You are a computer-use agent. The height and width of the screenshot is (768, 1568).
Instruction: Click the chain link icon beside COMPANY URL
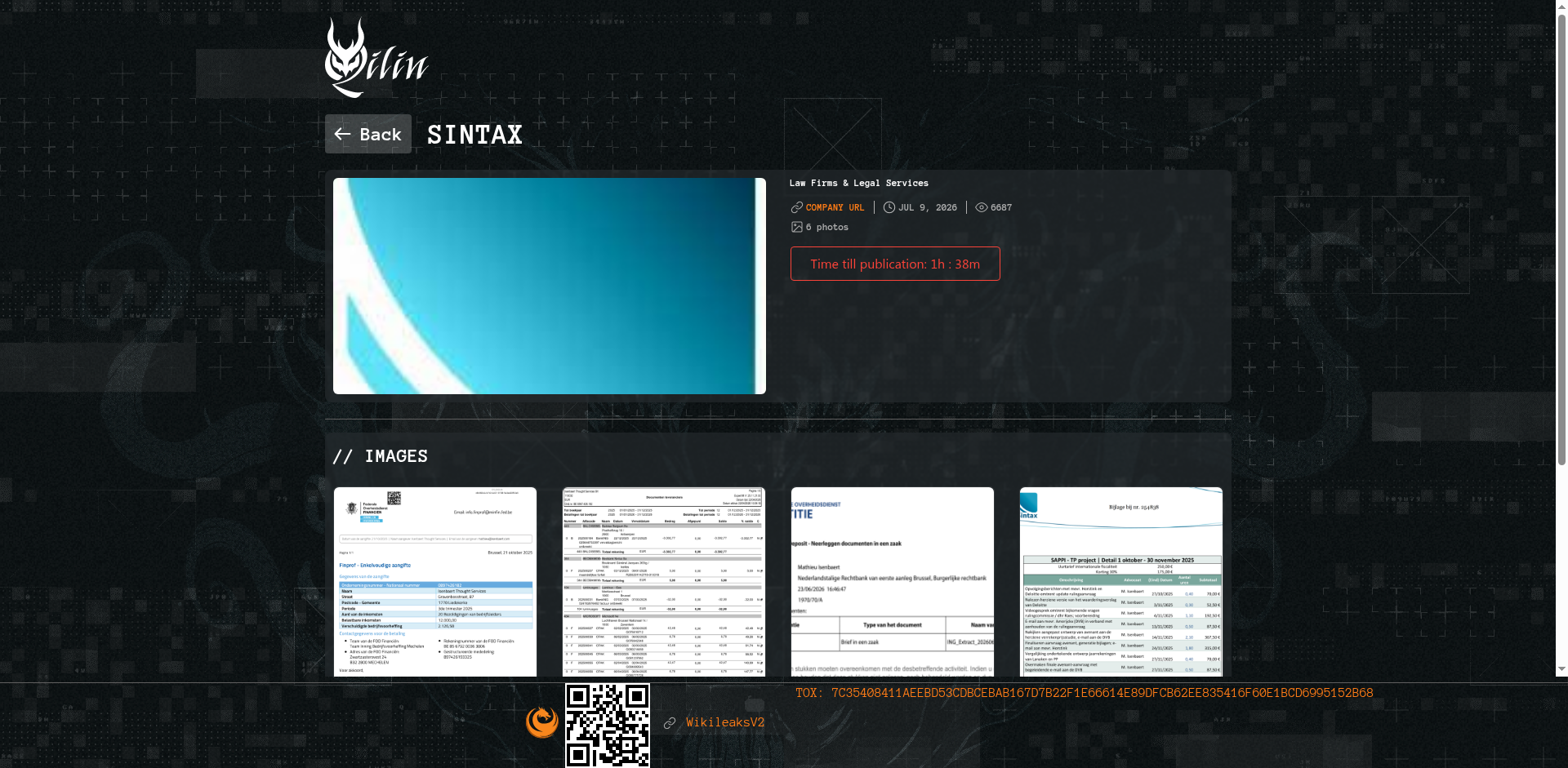797,207
